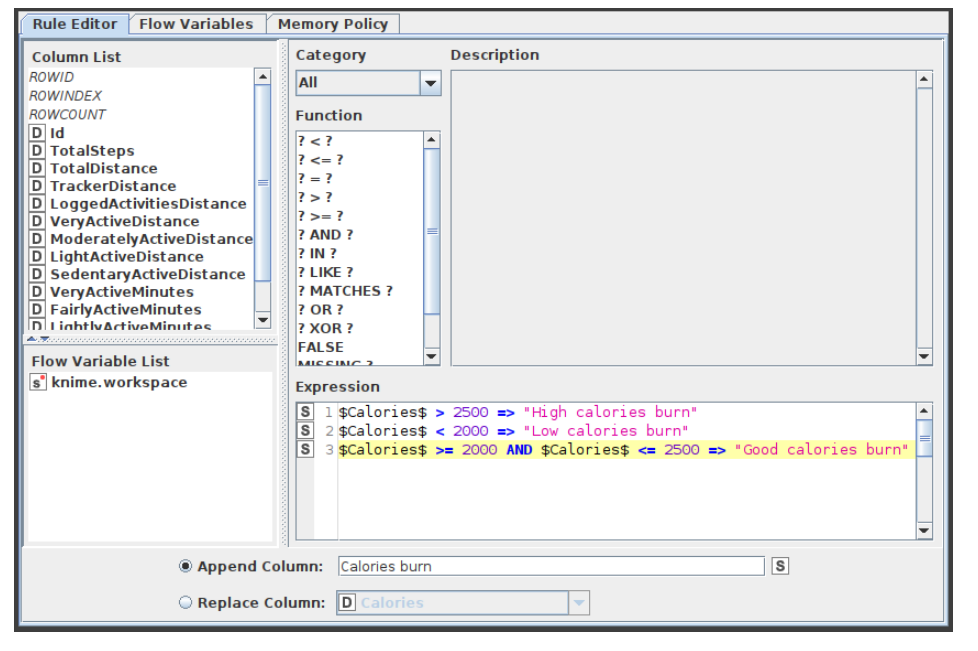Viewport: 978px width, 651px height.
Task: Click the Column List scrollbar thumb
Action: pyautogui.click(x=263, y=183)
